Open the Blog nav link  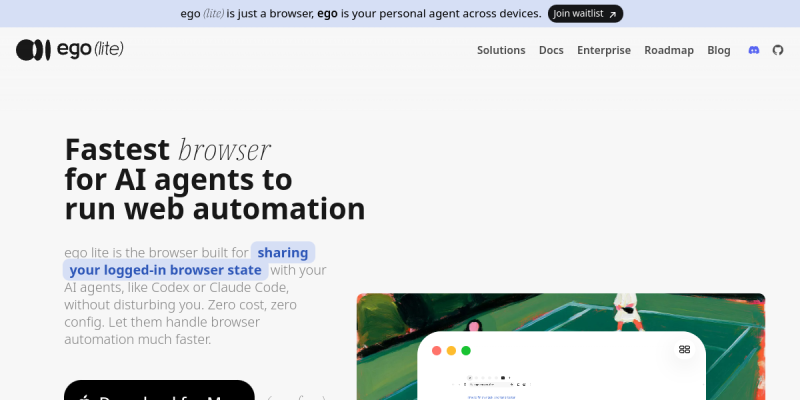(x=718, y=50)
